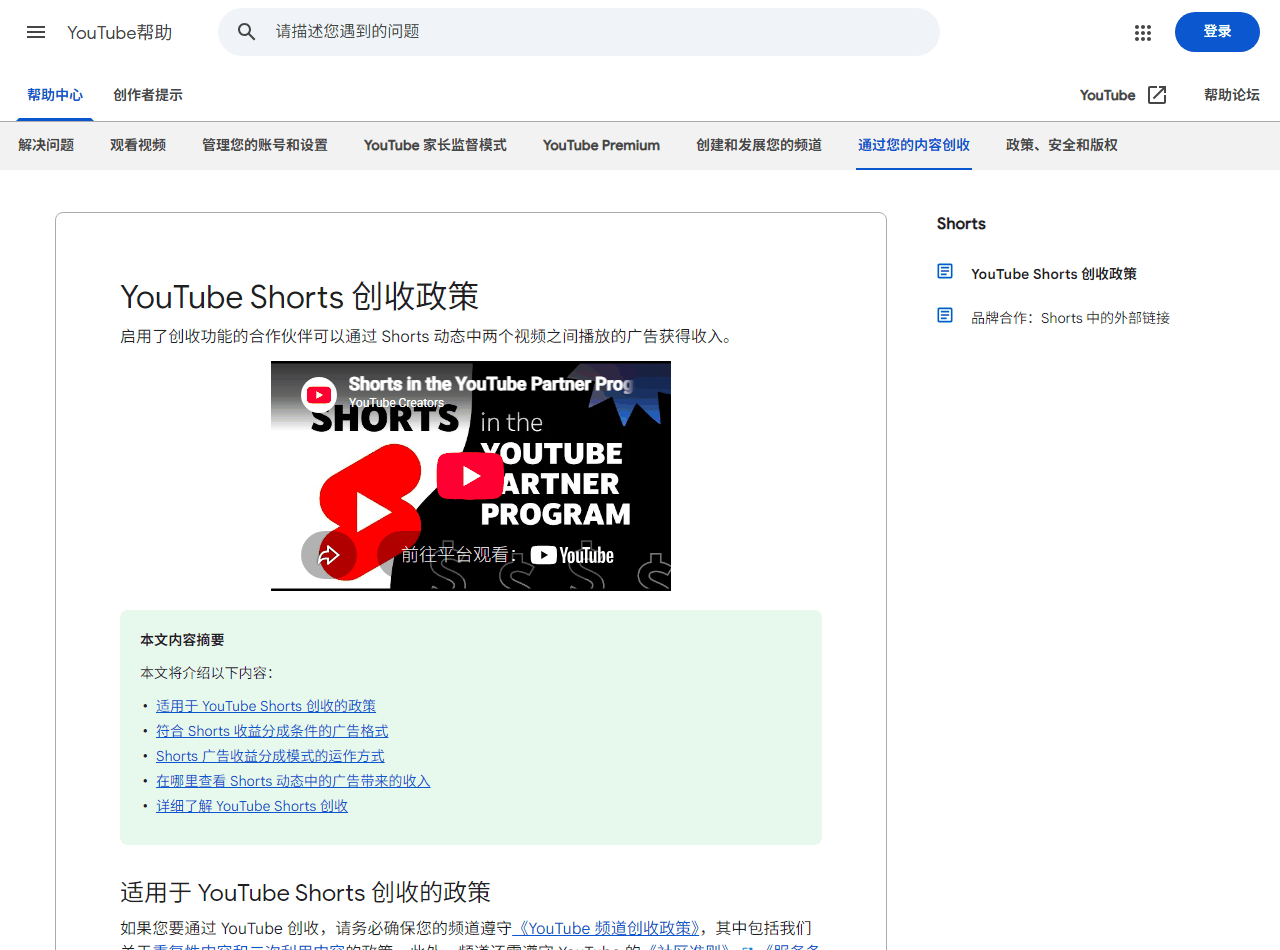Select YouTube 家长监督模式 navigation item

[x=435, y=145]
